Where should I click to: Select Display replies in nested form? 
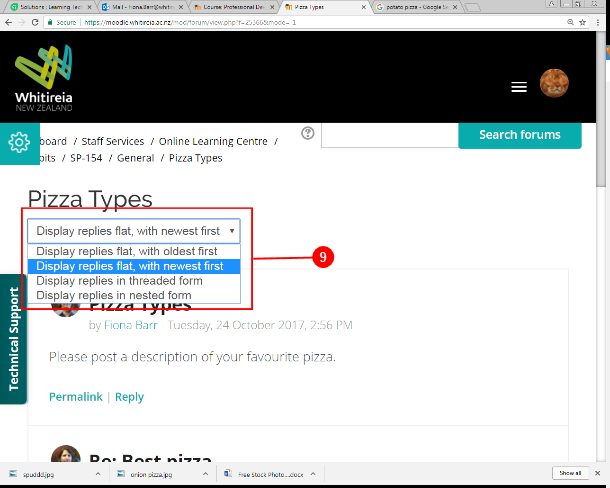click(x=134, y=295)
